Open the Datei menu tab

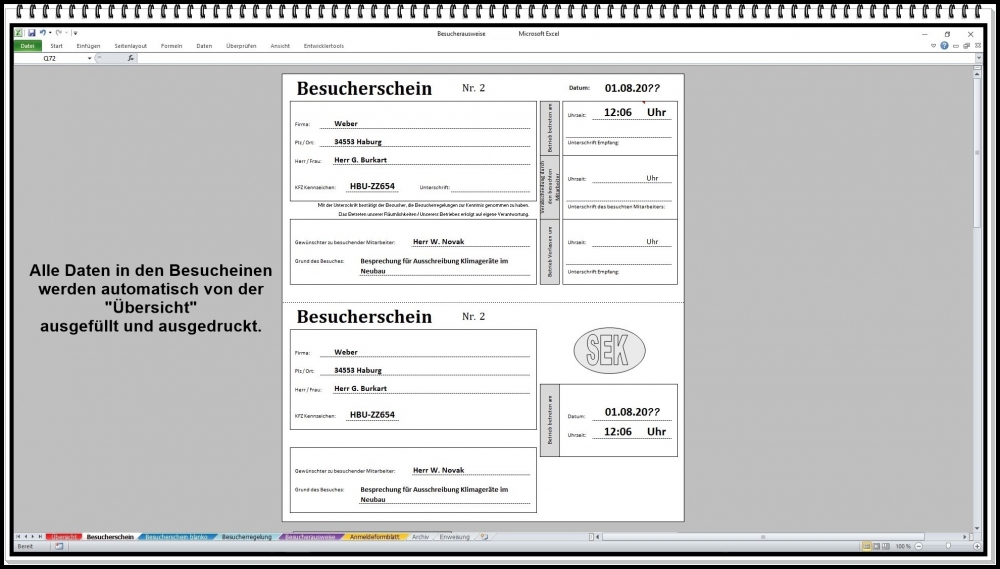pyautogui.click(x=27, y=46)
